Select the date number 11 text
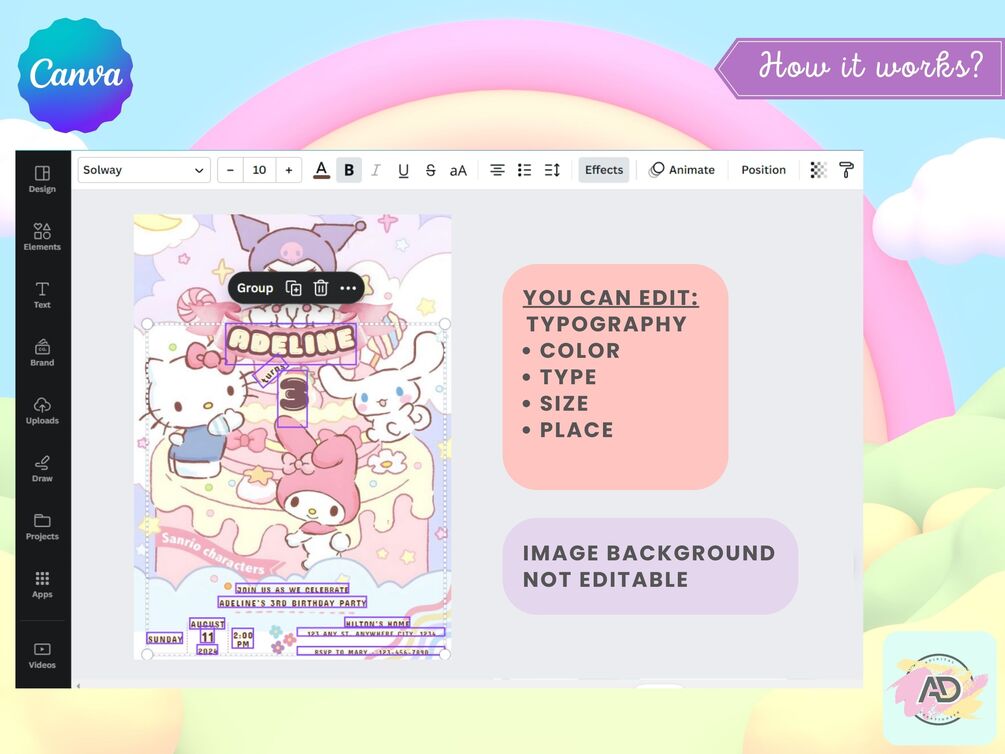1005x754 pixels. (207, 637)
